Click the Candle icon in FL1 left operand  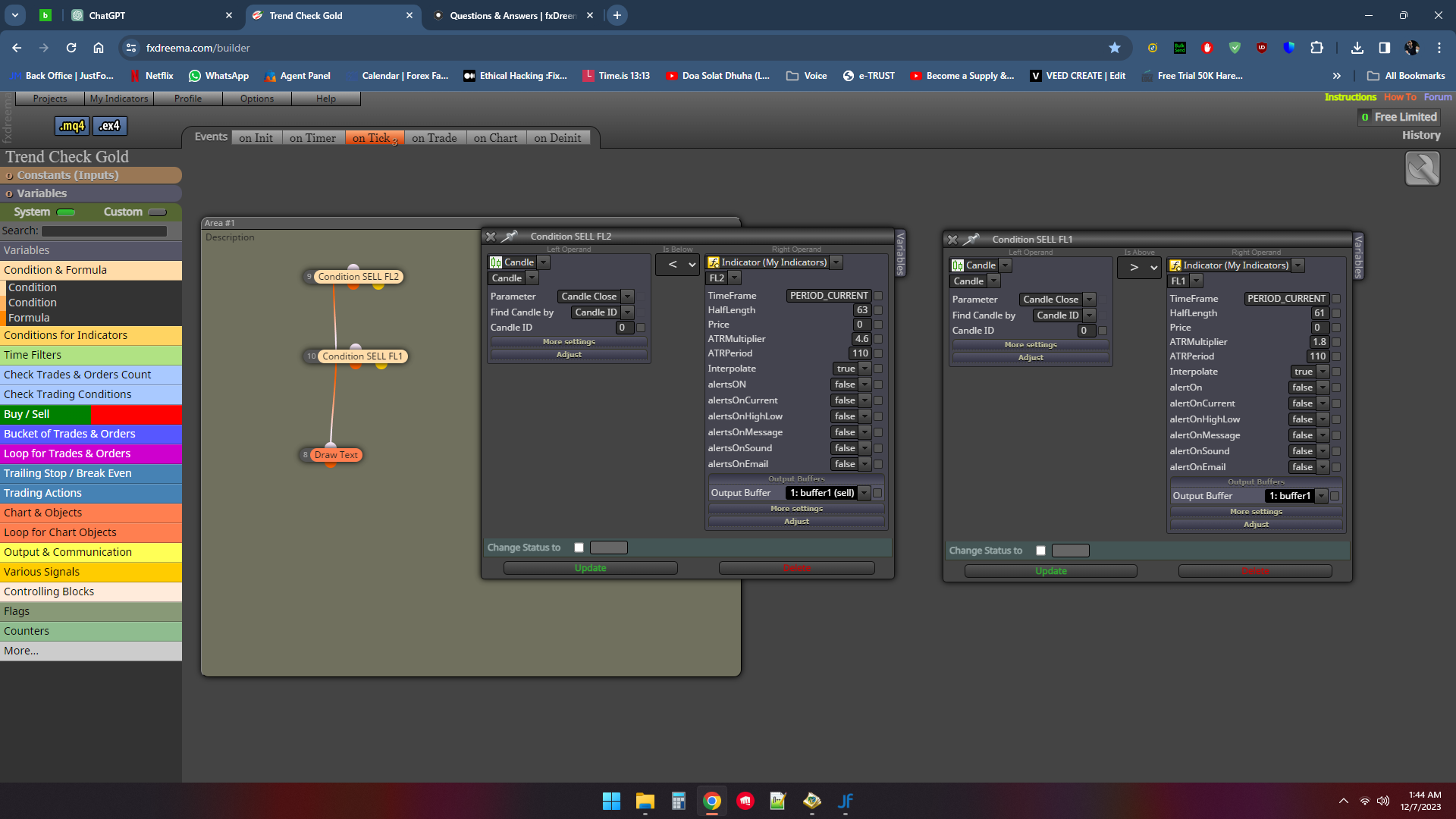958,265
